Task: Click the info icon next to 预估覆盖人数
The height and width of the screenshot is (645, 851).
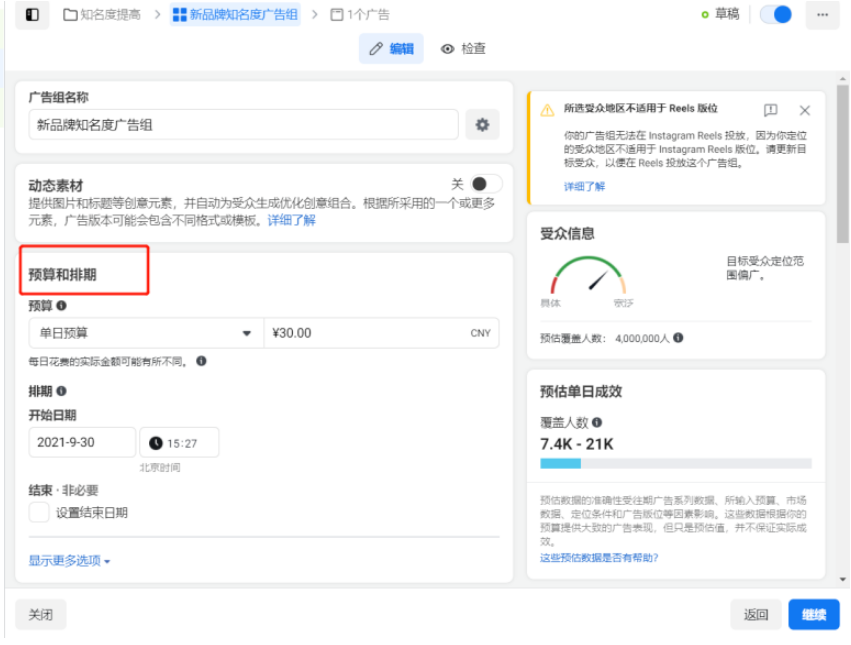Action: click(x=679, y=338)
